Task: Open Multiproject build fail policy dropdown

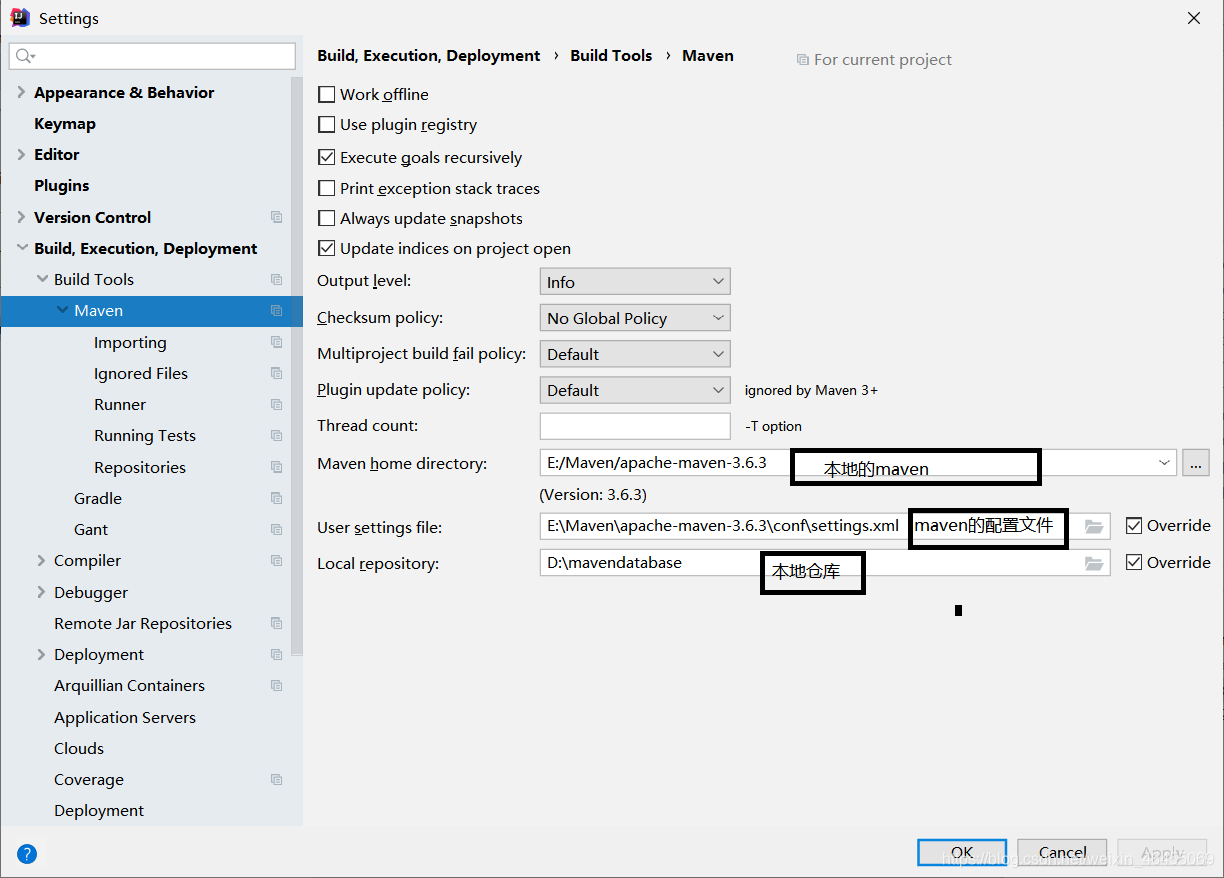Action: click(x=635, y=354)
